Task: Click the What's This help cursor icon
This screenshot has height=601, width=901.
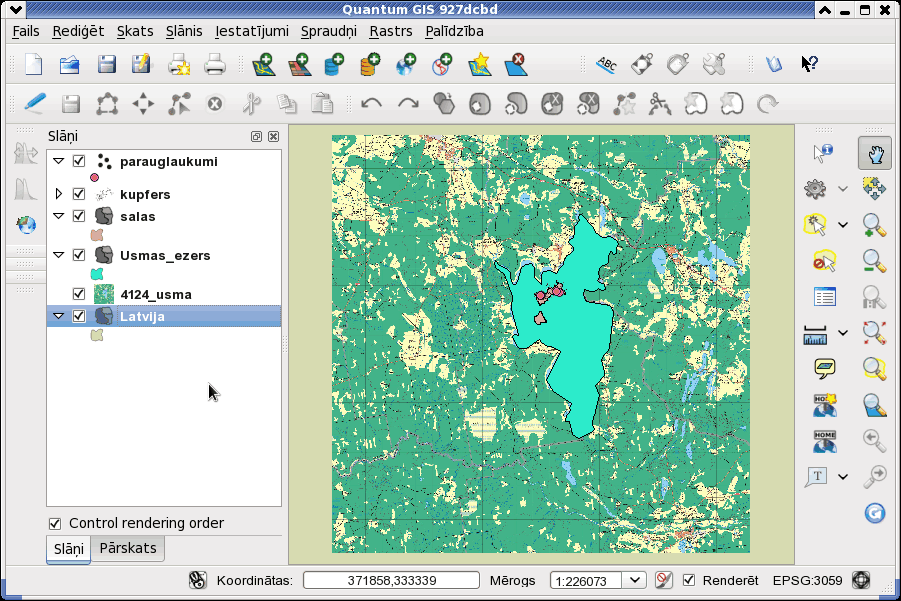Action: 809,64
